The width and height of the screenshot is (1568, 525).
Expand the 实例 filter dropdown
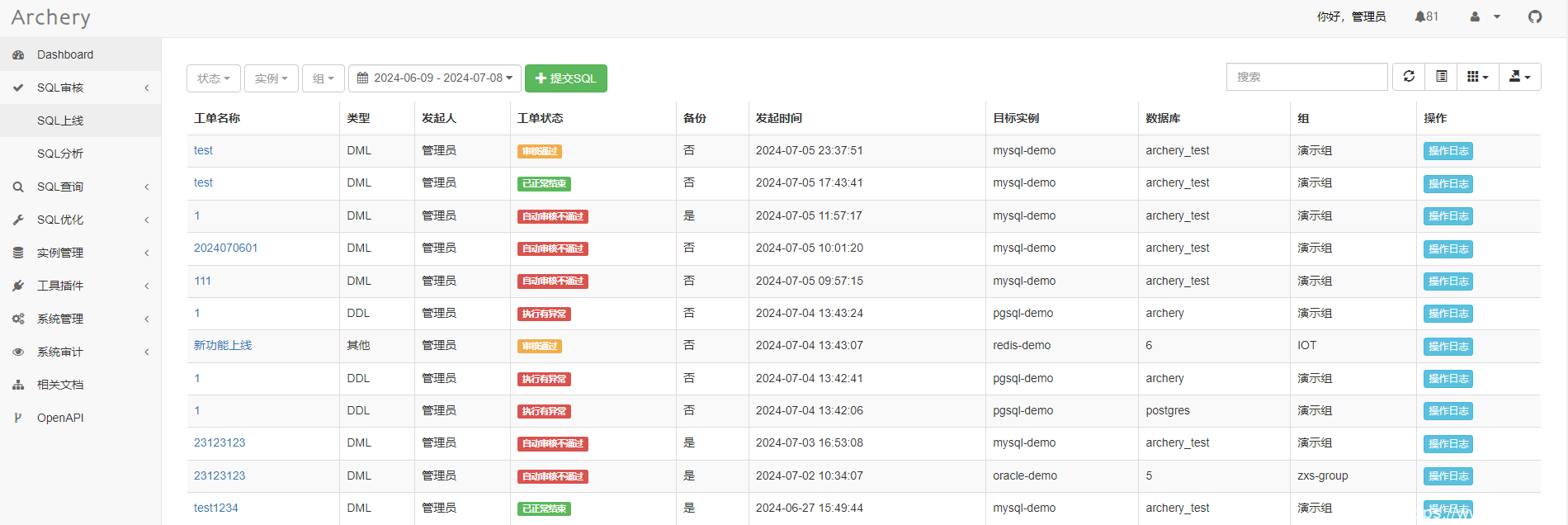tap(271, 78)
